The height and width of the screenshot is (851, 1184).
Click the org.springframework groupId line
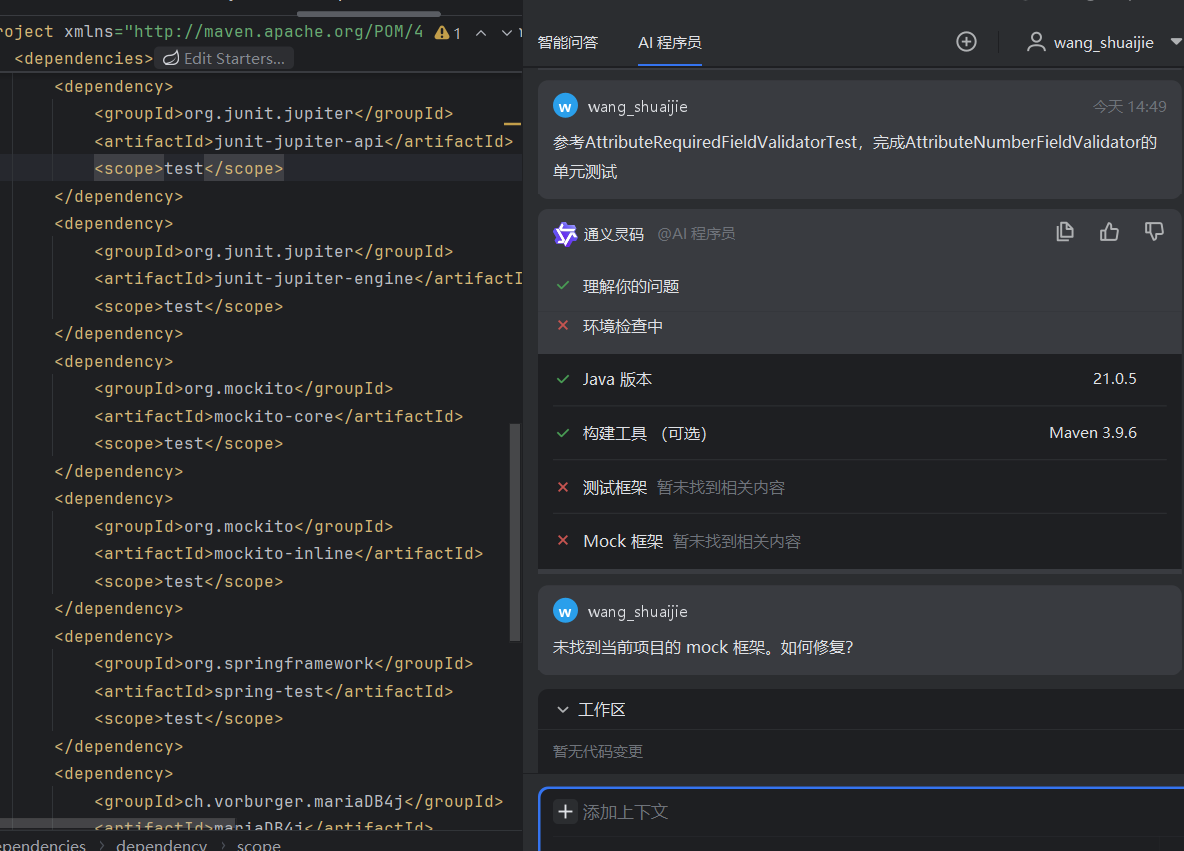point(283,664)
